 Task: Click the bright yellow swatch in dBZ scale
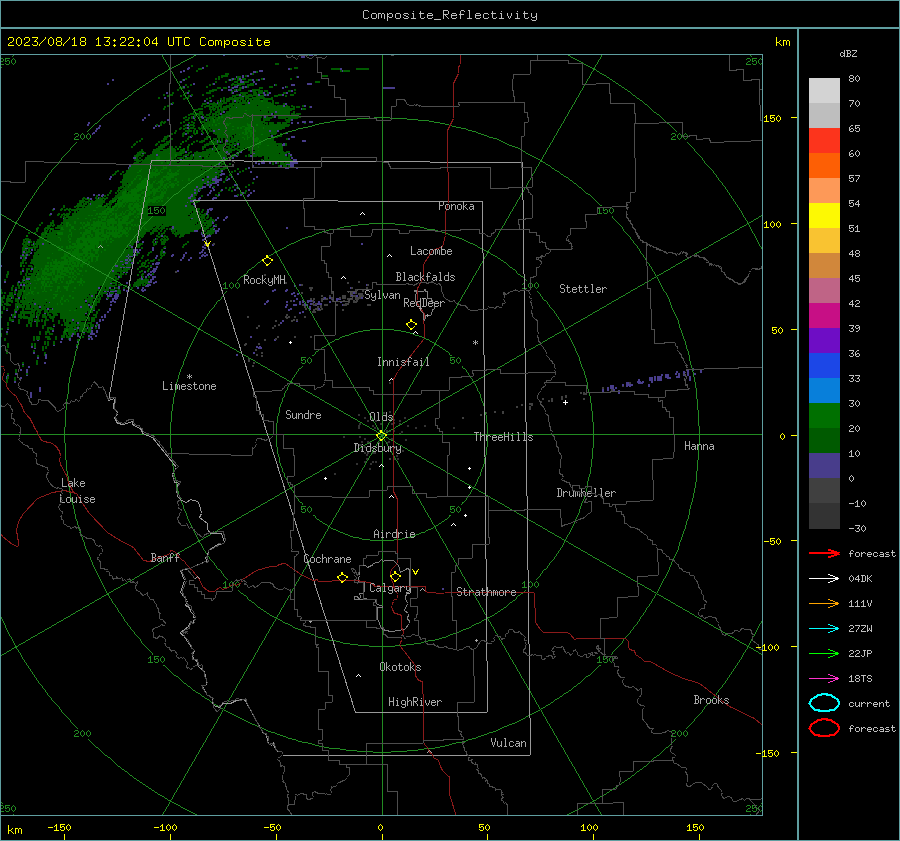pyautogui.click(x=824, y=215)
